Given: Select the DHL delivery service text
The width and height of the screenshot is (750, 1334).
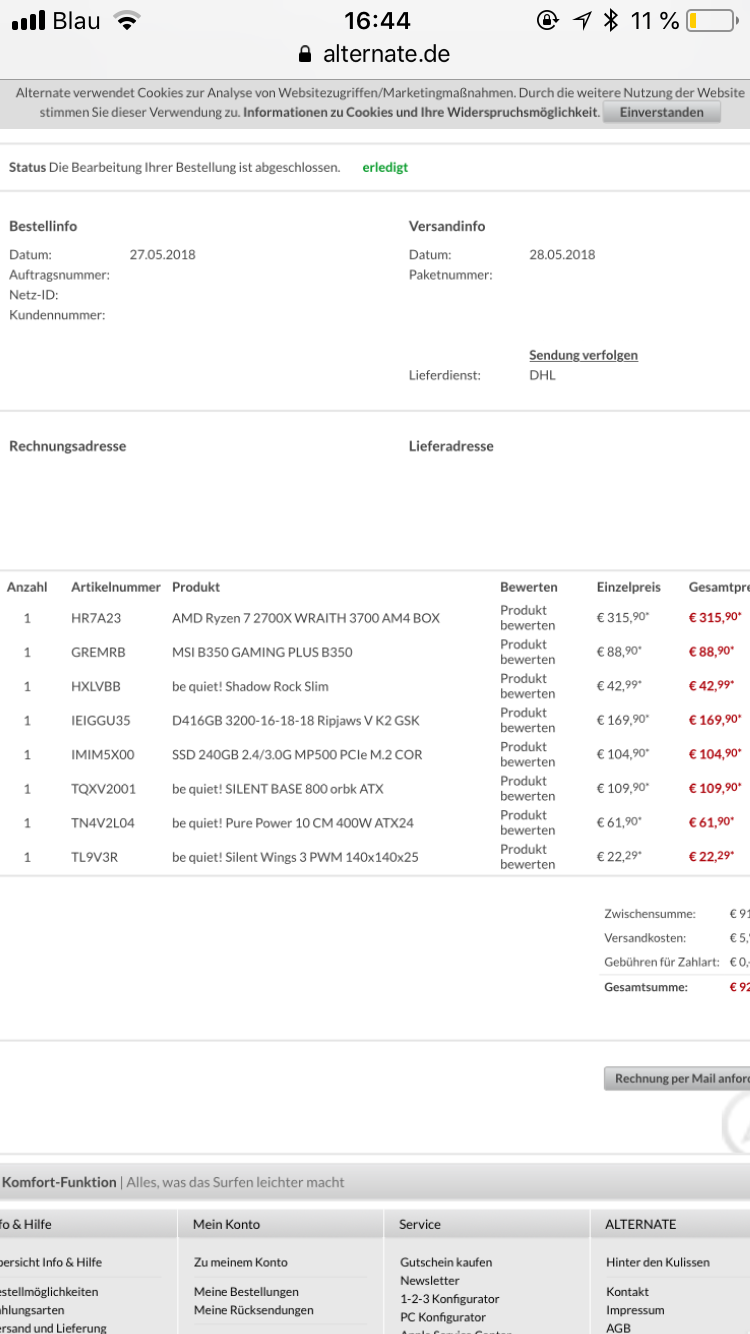Looking at the screenshot, I should [x=542, y=375].
